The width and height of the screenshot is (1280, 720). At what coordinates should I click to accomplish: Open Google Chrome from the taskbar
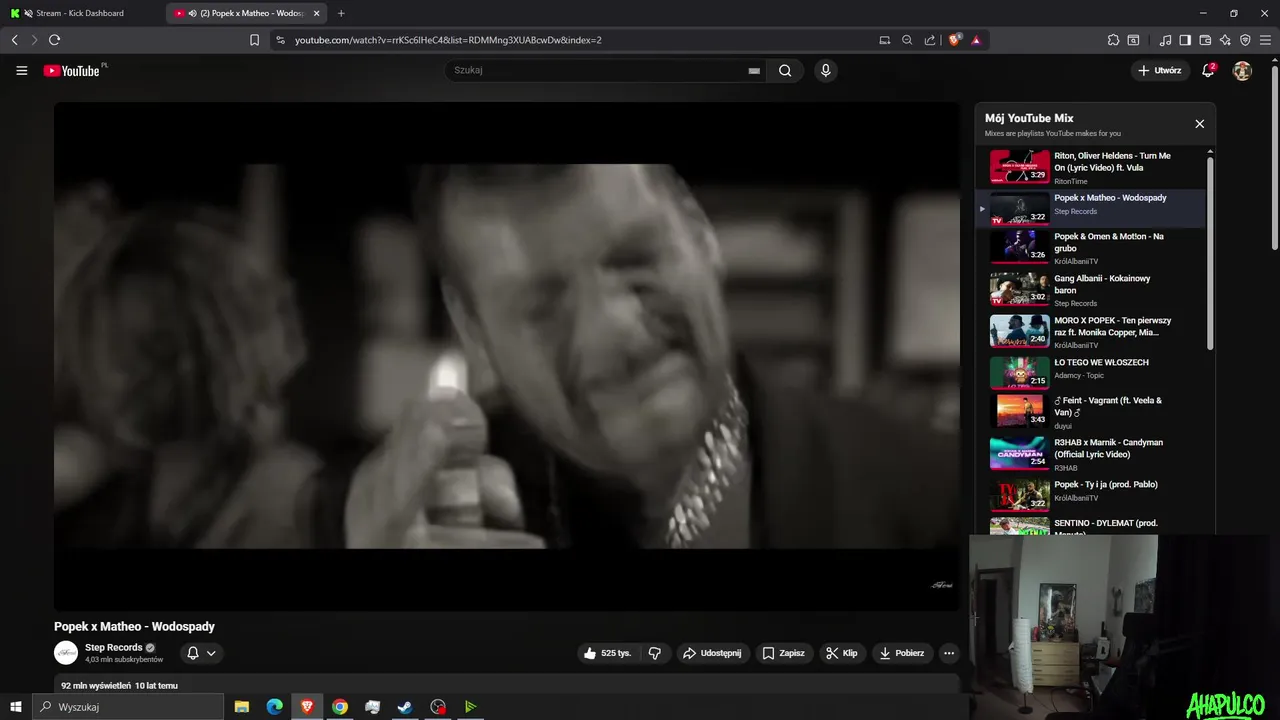(340, 707)
